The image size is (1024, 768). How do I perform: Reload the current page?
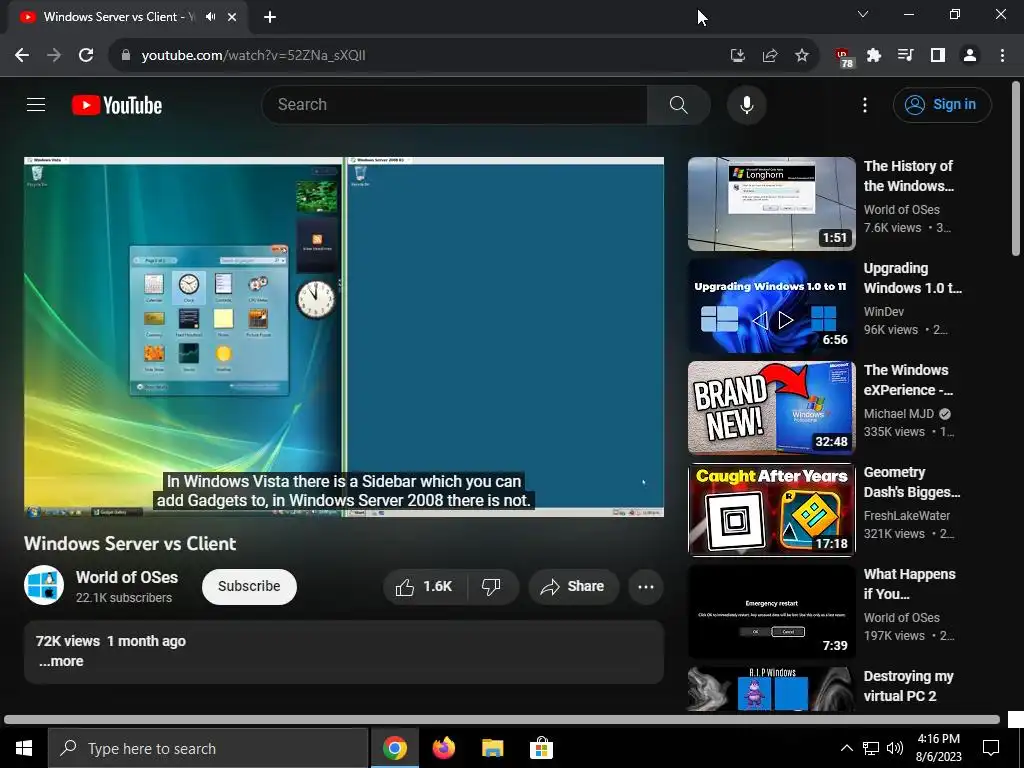coord(86,56)
